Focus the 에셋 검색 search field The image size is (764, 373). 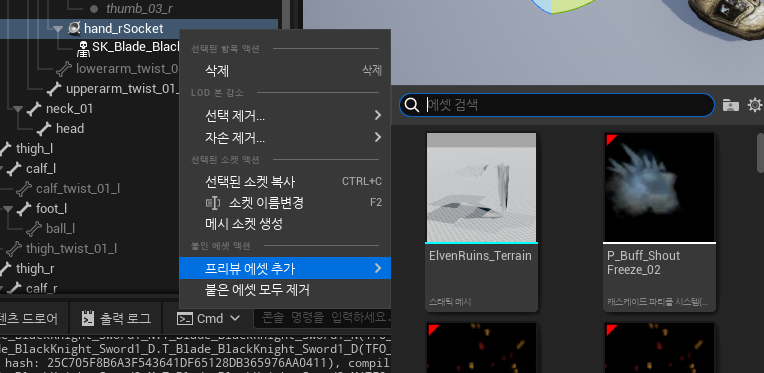coord(557,105)
